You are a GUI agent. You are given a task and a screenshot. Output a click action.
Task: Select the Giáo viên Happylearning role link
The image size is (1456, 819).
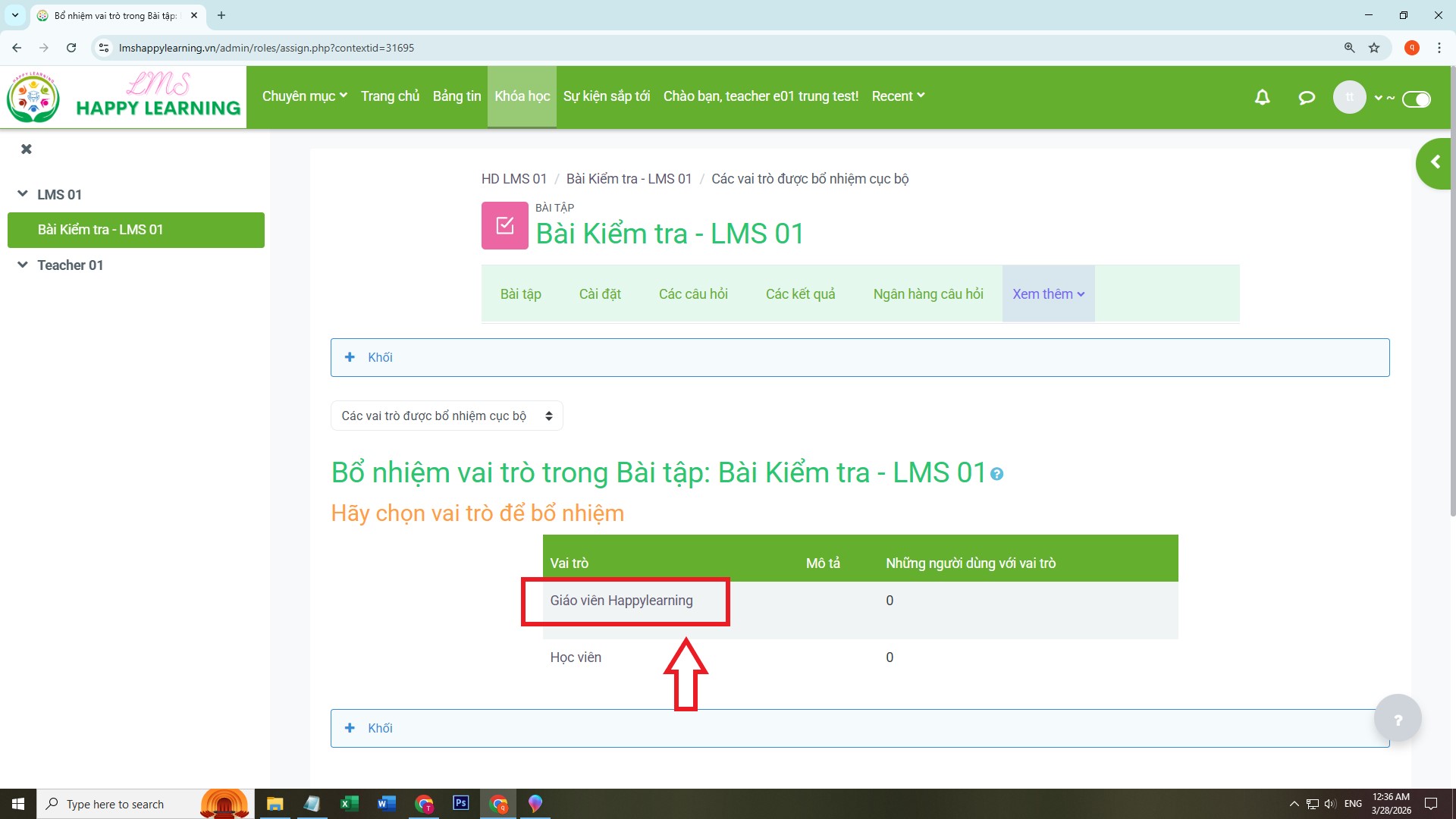click(621, 601)
